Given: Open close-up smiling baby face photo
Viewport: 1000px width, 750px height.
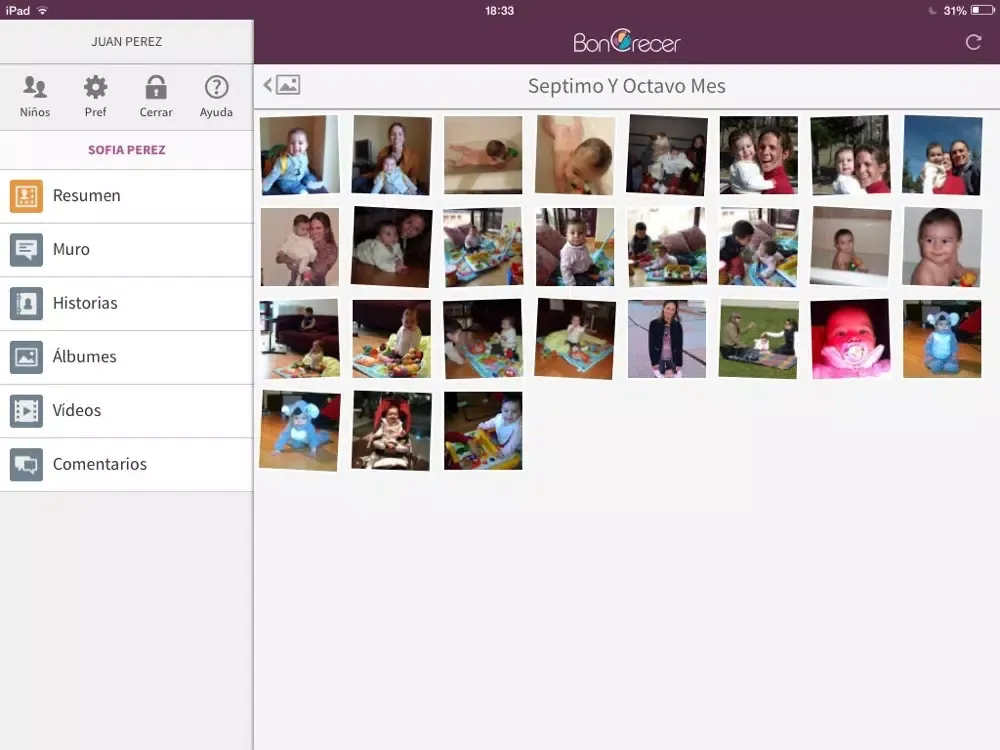Looking at the screenshot, I should 942,247.
